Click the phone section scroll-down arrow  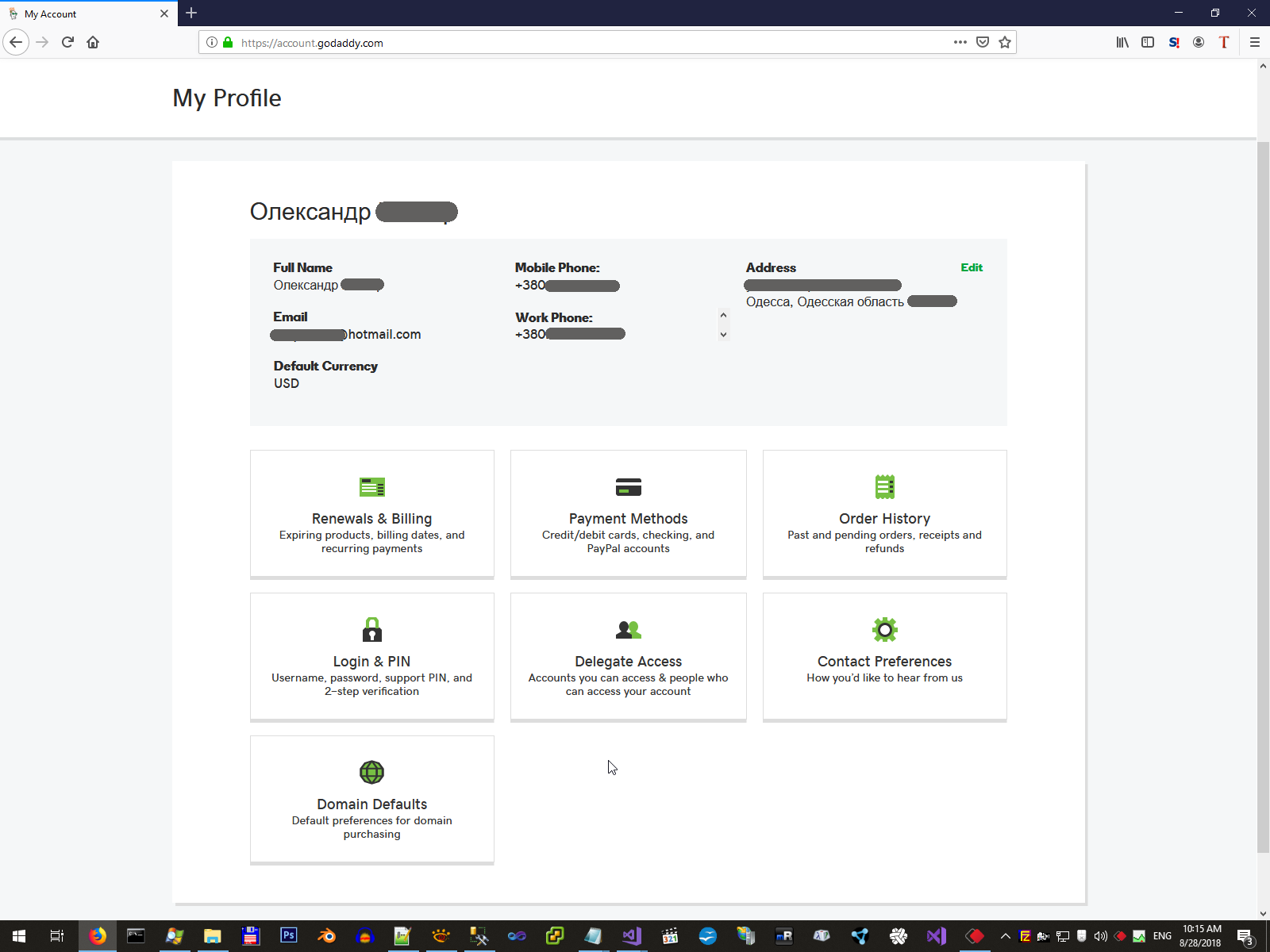[x=723, y=335]
